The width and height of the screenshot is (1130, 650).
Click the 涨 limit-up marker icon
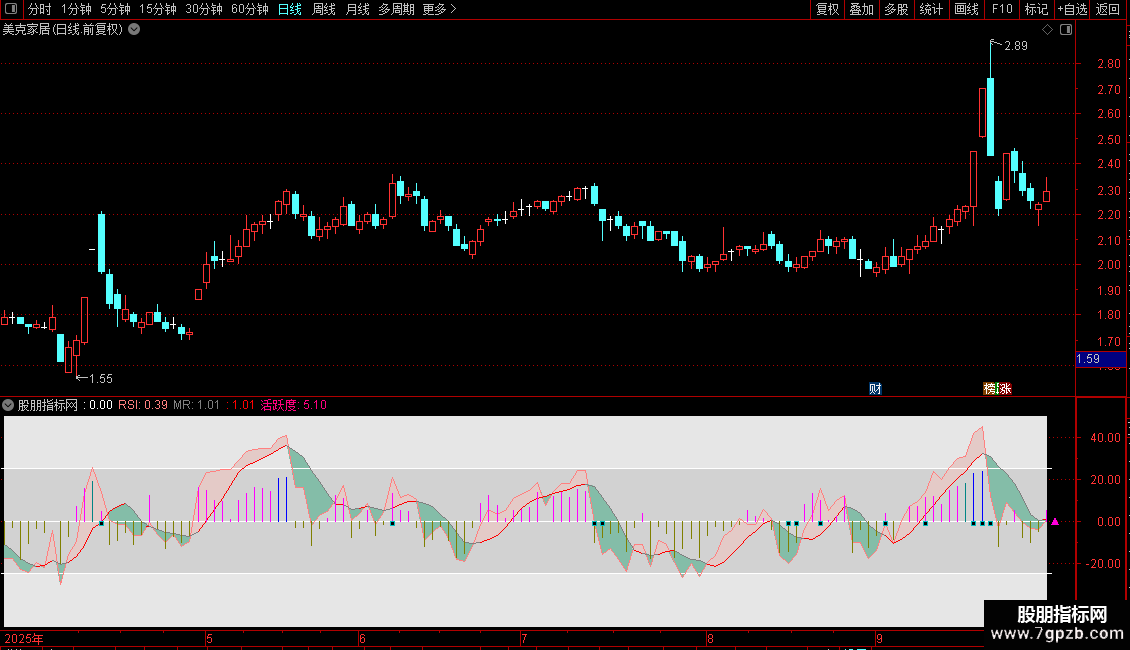[1005, 388]
